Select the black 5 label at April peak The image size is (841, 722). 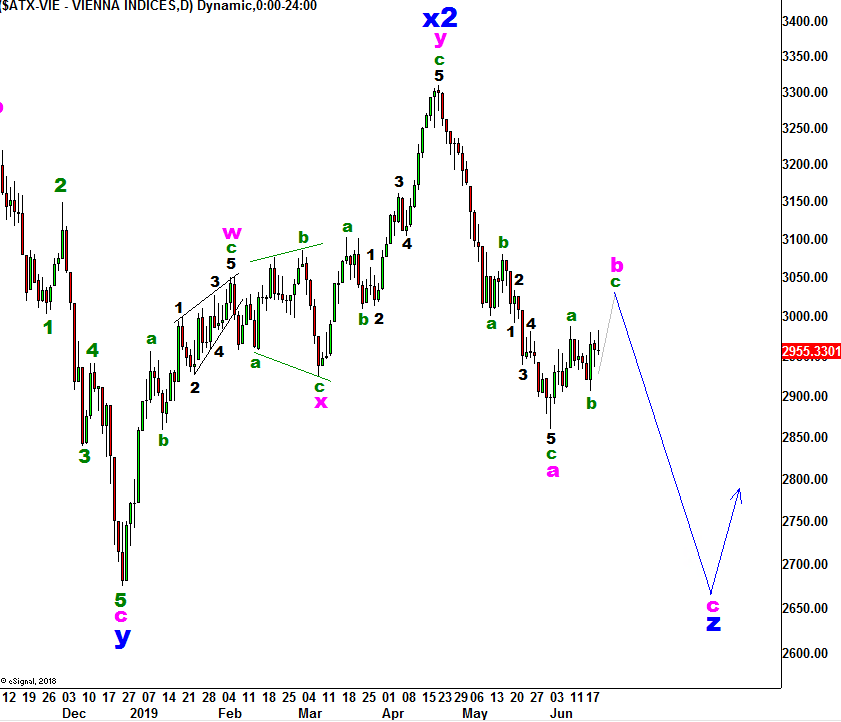(438, 76)
